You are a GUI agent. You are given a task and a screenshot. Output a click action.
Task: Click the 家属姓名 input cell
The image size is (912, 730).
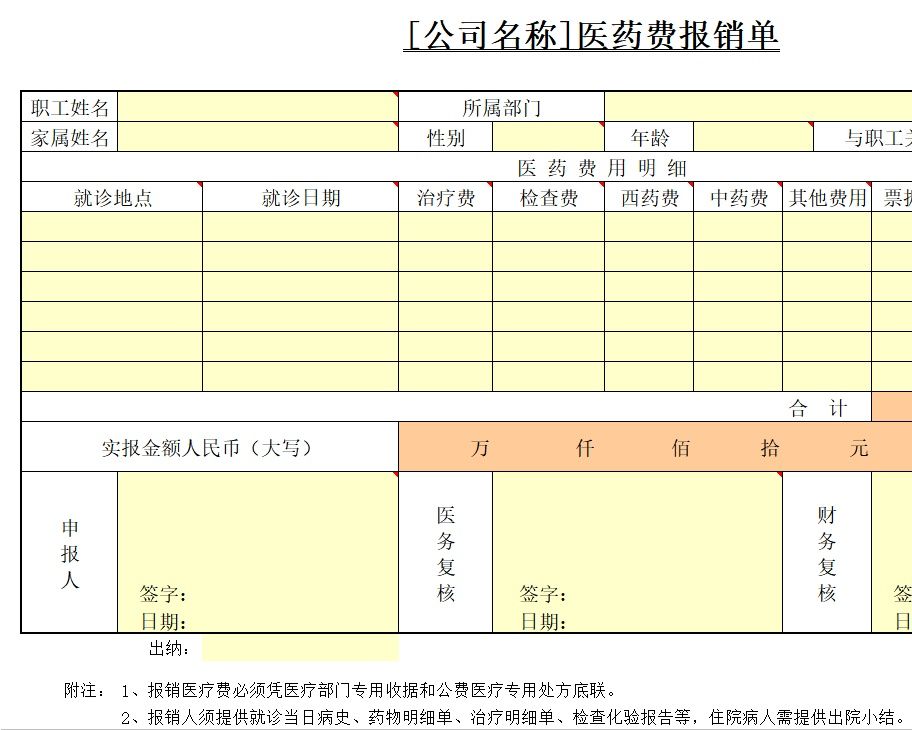(x=260, y=137)
